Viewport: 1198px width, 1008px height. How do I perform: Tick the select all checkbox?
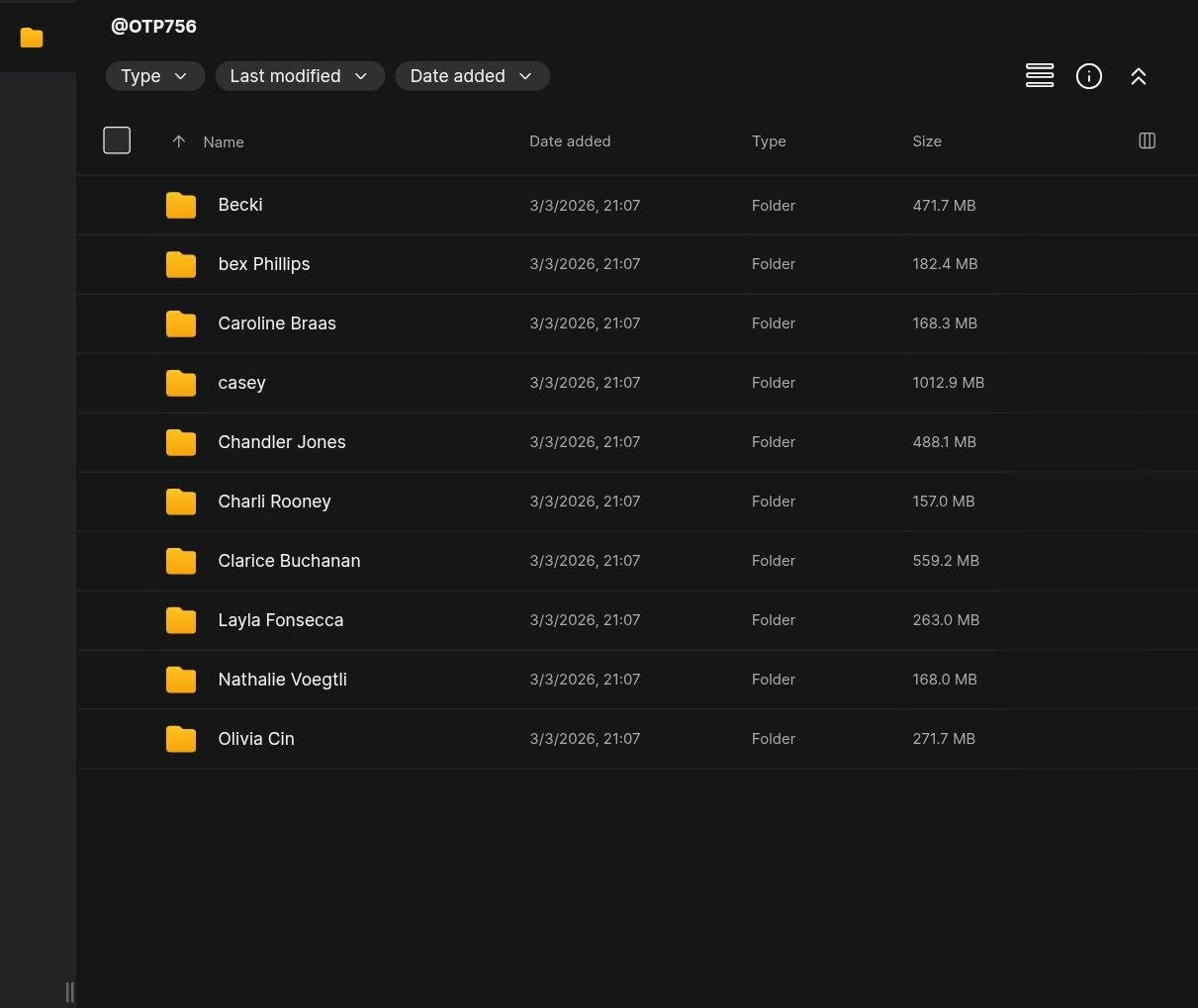(x=117, y=140)
